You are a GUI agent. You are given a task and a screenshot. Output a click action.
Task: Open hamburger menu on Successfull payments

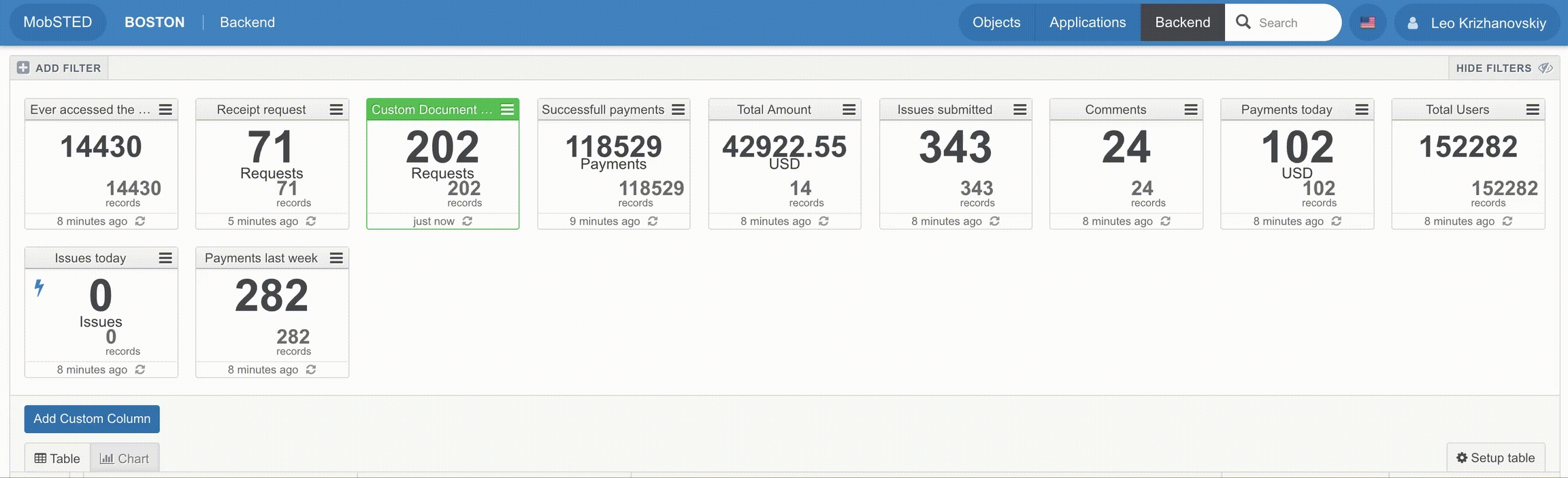point(679,109)
